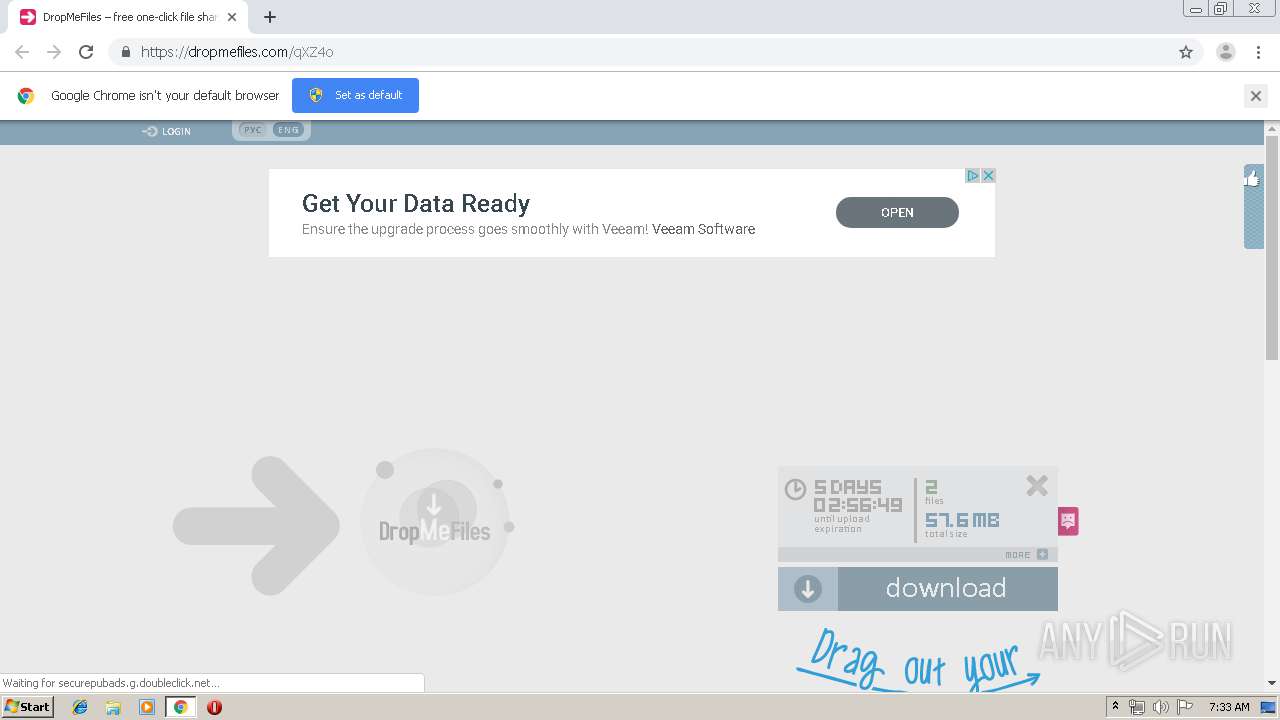Reload the page with the refresh icon
The image size is (1280, 720).
[86, 52]
